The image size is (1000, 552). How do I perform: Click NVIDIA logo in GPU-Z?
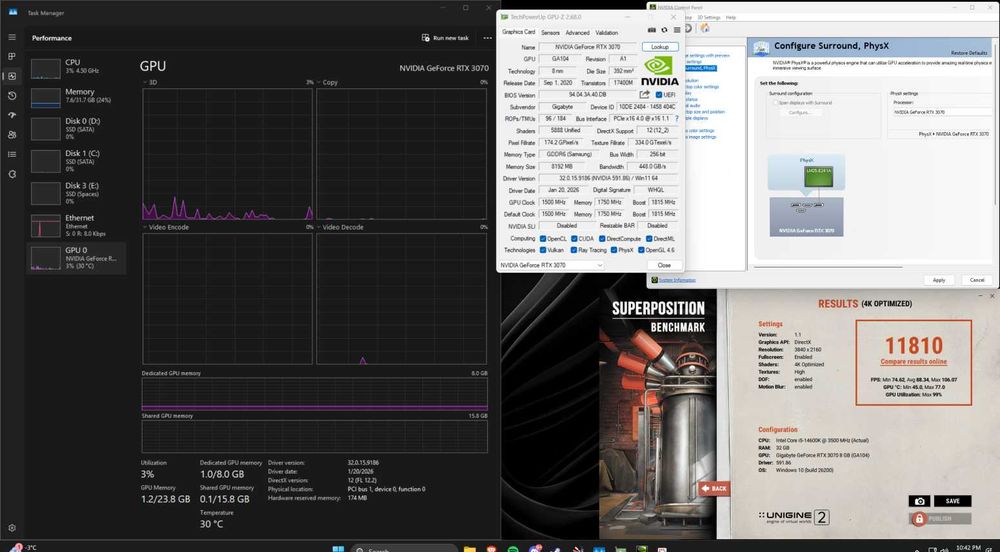tap(659, 71)
